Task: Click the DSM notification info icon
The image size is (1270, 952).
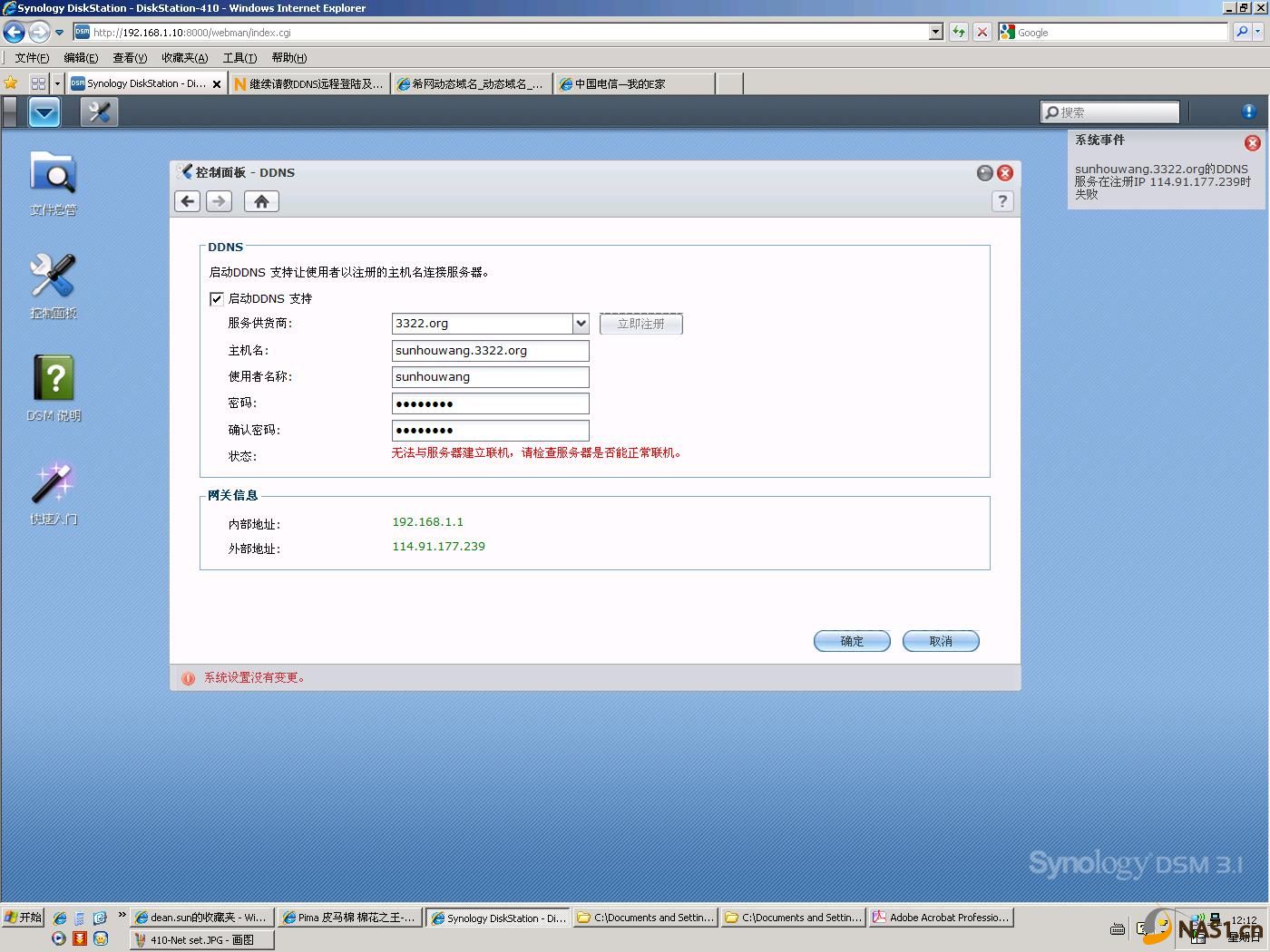Action: [1248, 112]
